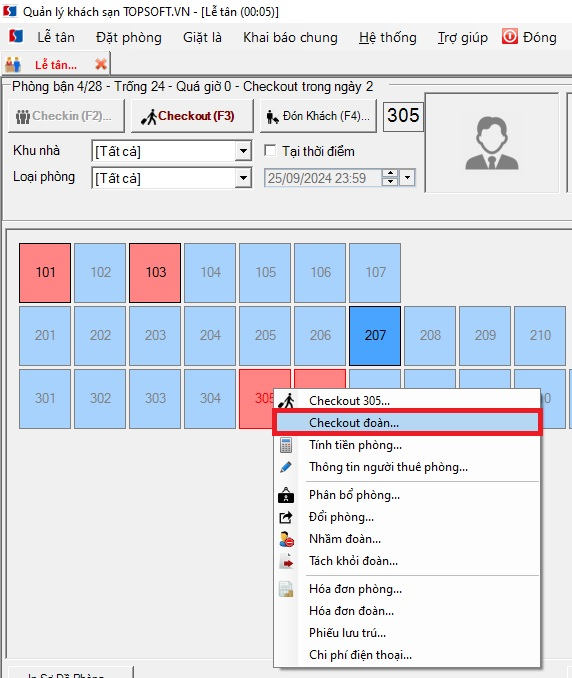
Task: Click the Đón Khách (F4) button
Action: click(x=318, y=116)
